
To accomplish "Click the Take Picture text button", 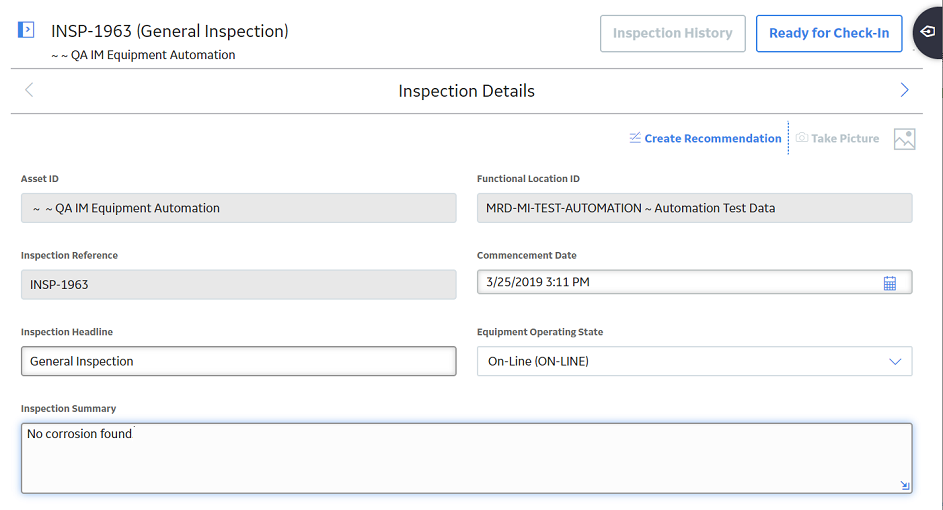I will point(844,138).
